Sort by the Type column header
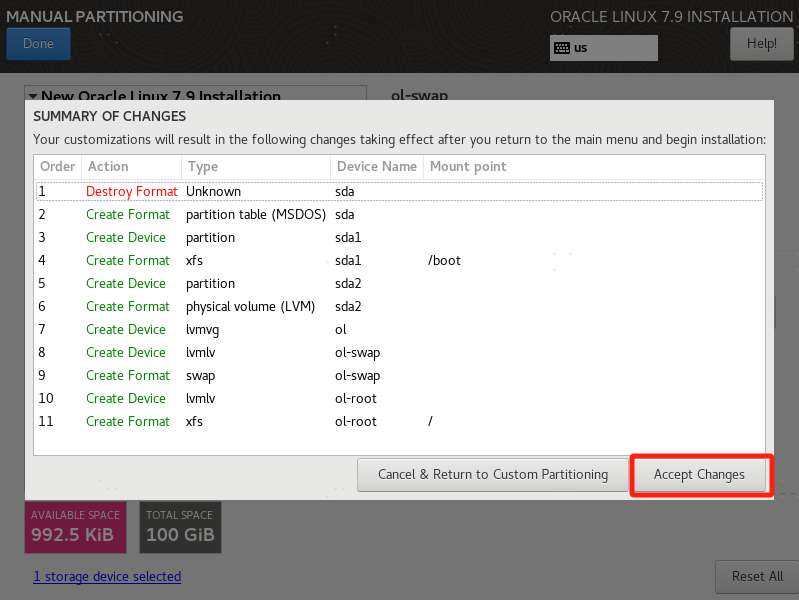This screenshot has width=799, height=600. click(255, 167)
